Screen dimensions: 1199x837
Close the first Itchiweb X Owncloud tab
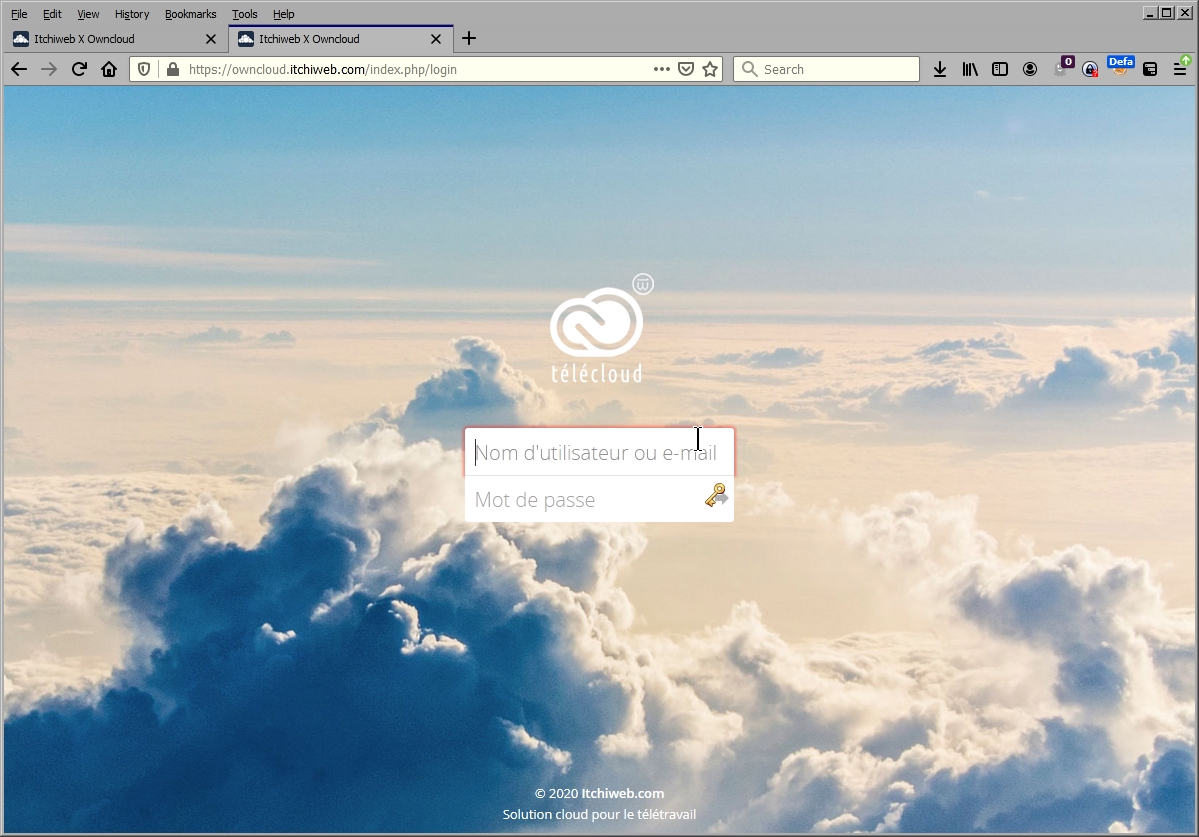click(x=211, y=39)
